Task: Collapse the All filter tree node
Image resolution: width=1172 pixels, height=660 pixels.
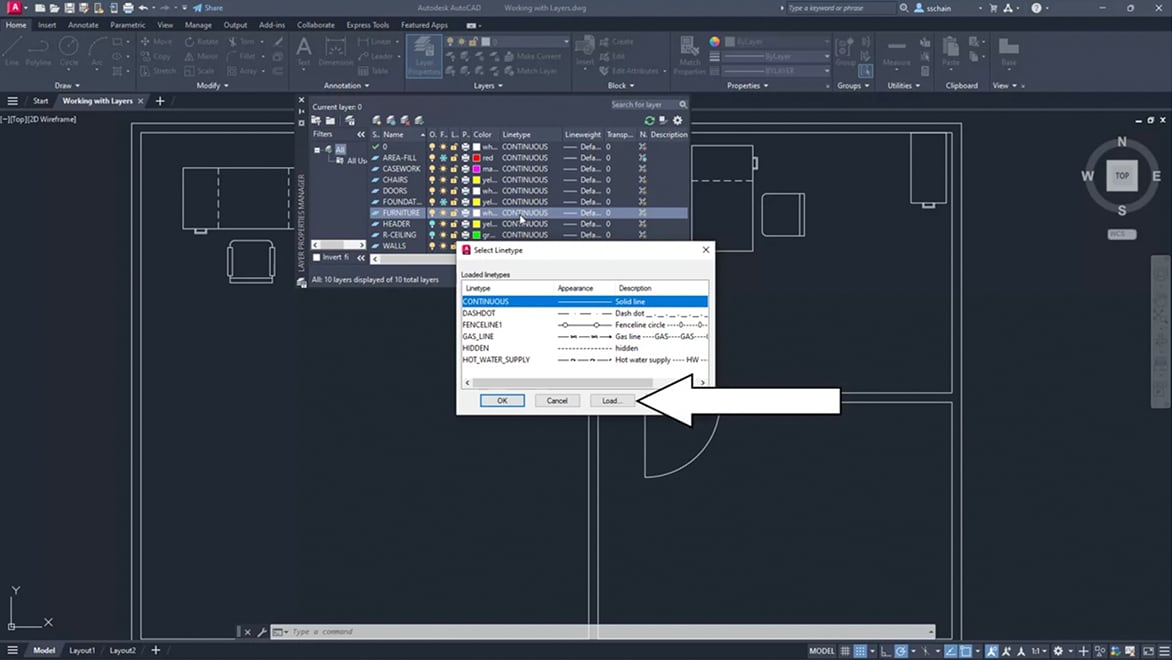Action: click(317, 150)
